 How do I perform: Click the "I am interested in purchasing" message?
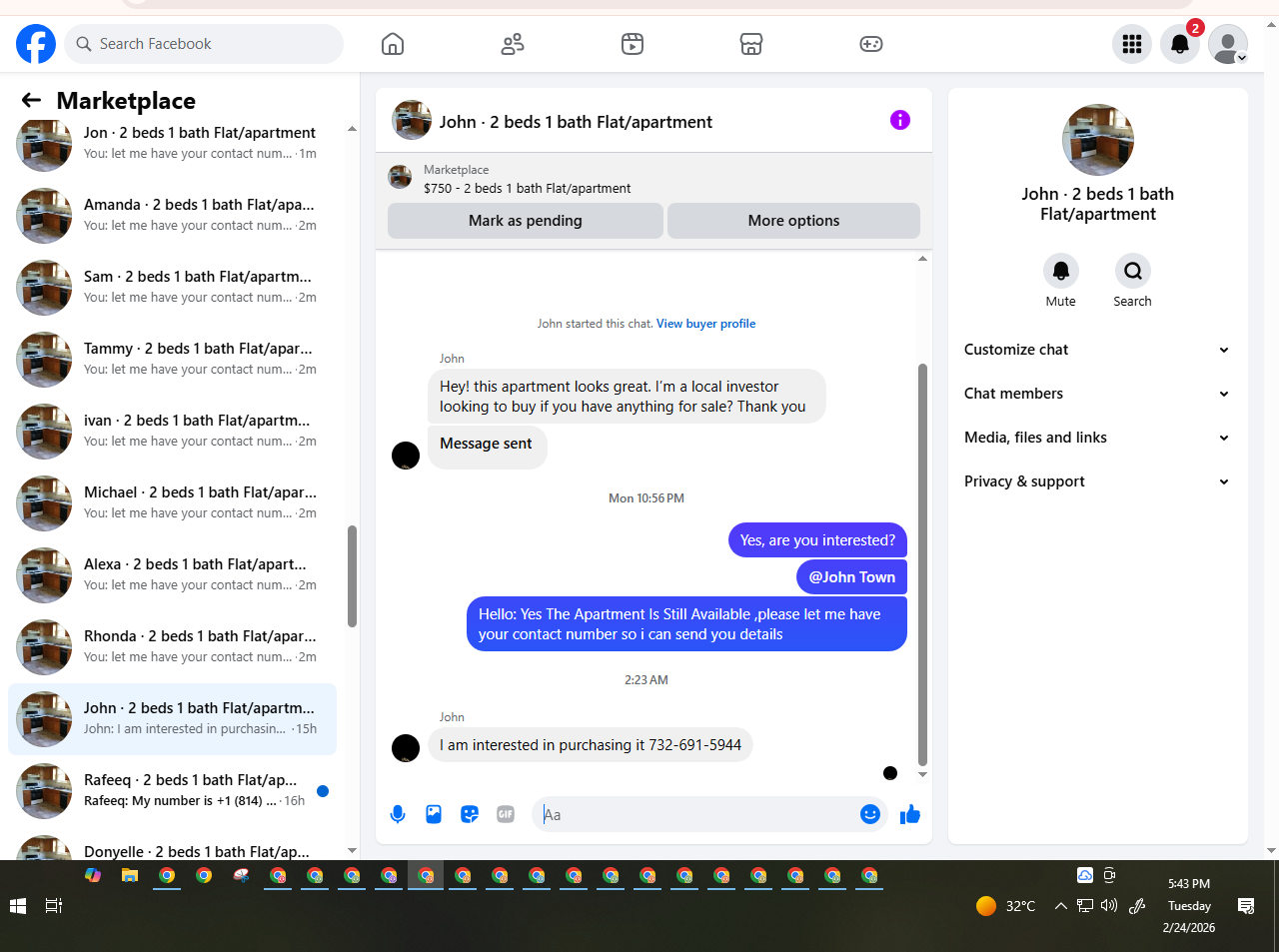(590, 745)
